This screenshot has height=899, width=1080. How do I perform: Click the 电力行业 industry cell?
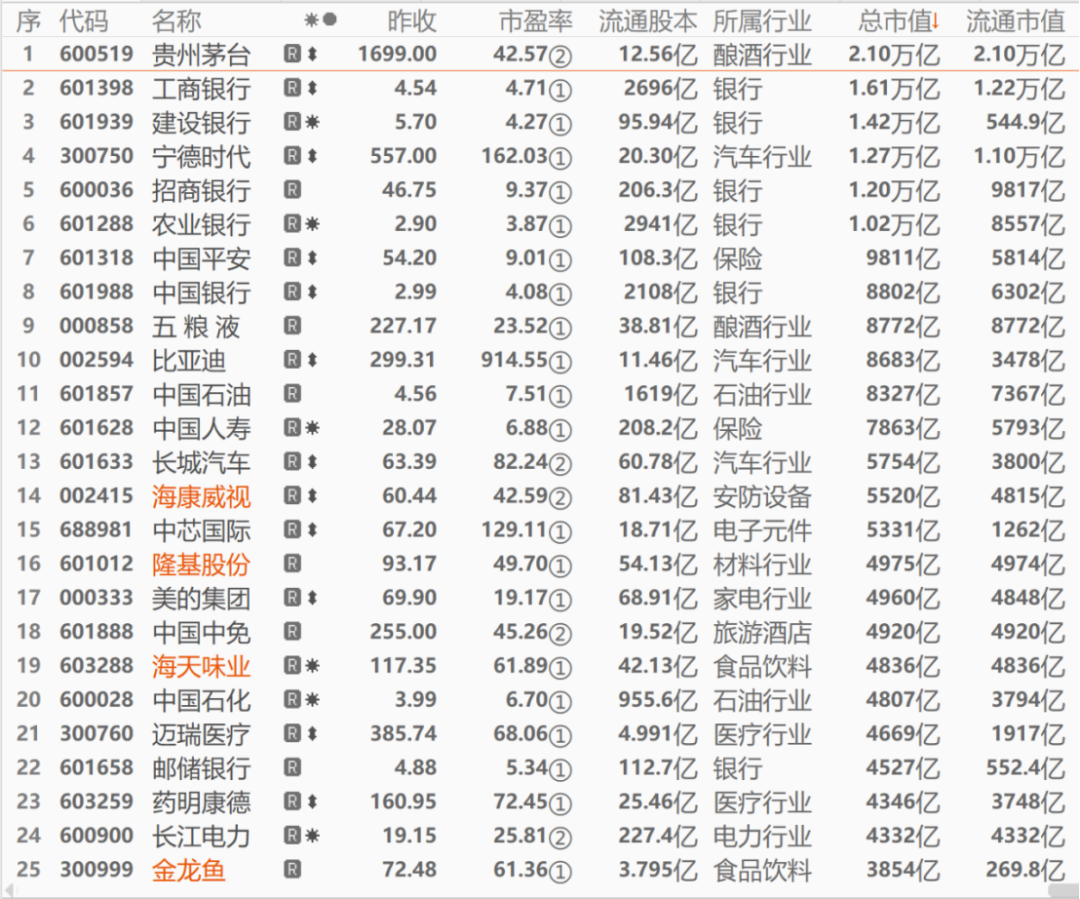pos(762,836)
